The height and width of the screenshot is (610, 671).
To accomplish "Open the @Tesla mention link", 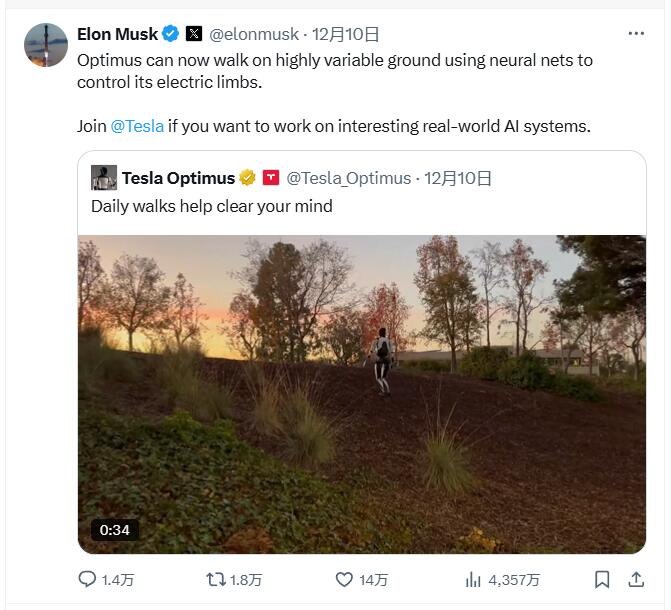I will tap(137, 127).
